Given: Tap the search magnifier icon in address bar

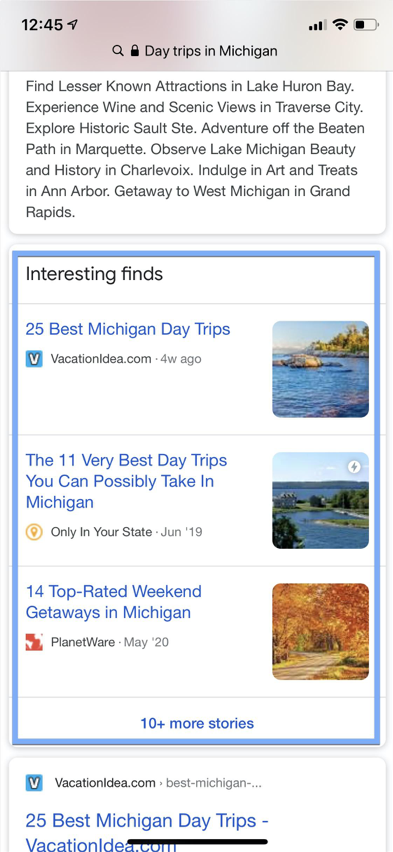Looking at the screenshot, I should pos(117,51).
